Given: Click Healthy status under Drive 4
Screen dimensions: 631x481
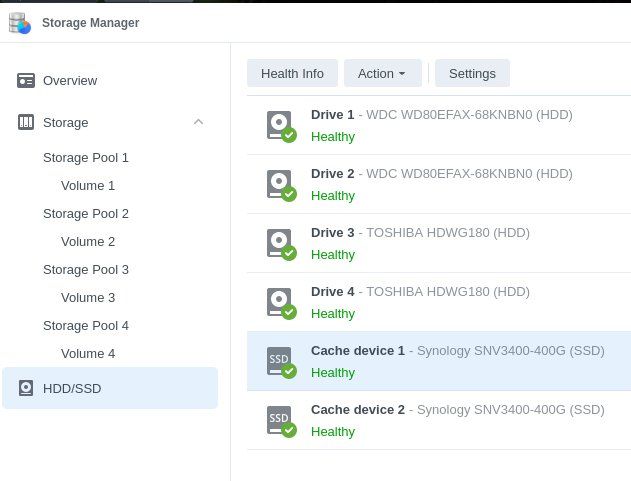Looking at the screenshot, I should [x=333, y=314].
